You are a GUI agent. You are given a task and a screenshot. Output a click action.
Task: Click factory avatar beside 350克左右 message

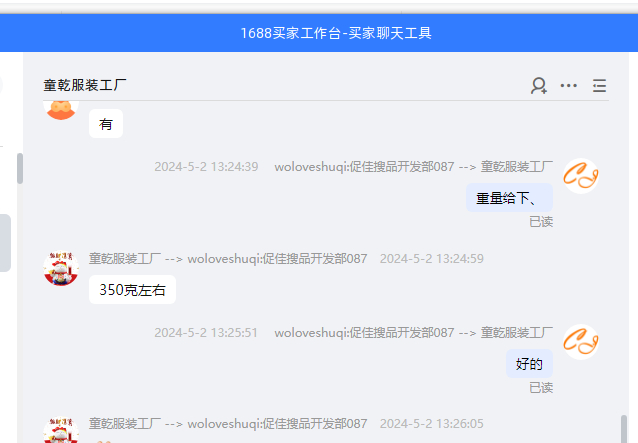[62, 268]
